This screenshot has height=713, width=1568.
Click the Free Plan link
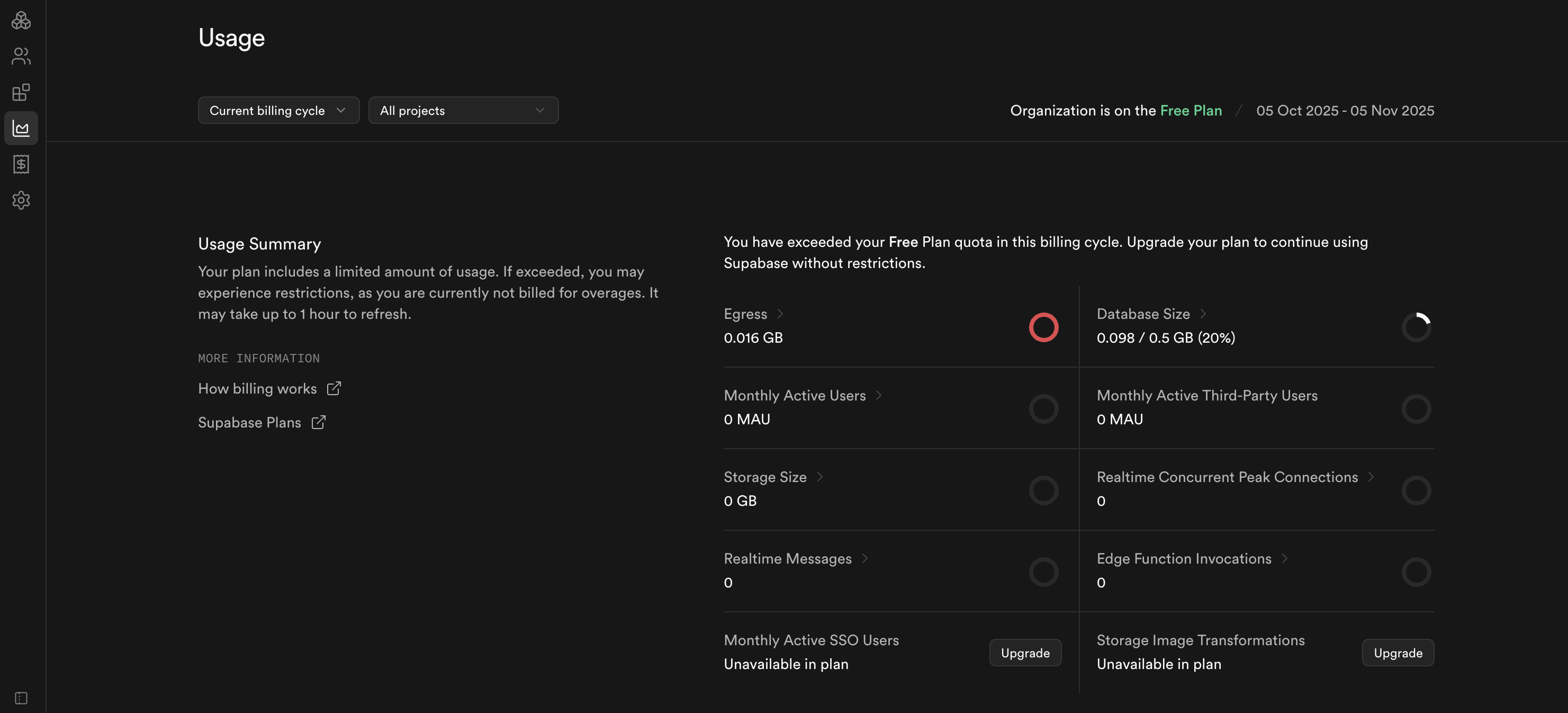pyautogui.click(x=1190, y=110)
